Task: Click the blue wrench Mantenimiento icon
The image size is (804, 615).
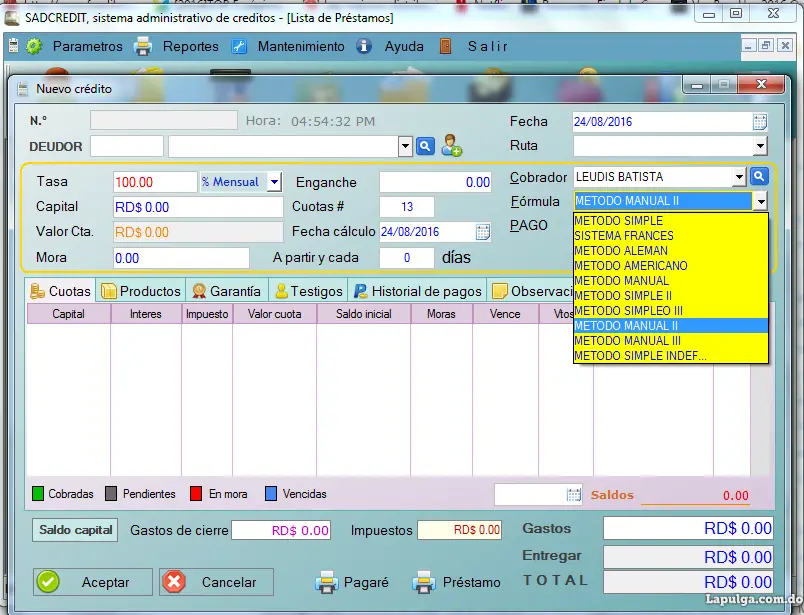Action: (x=239, y=46)
